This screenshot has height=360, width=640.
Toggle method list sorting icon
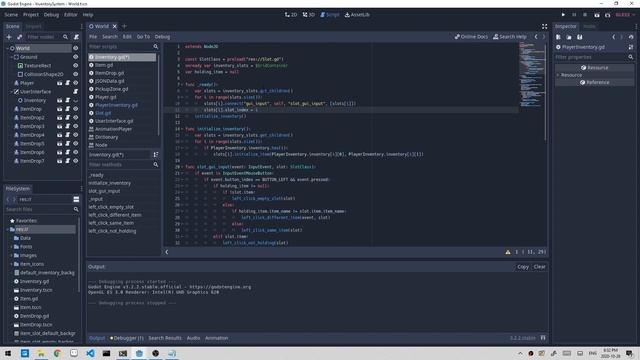[156, 155]
